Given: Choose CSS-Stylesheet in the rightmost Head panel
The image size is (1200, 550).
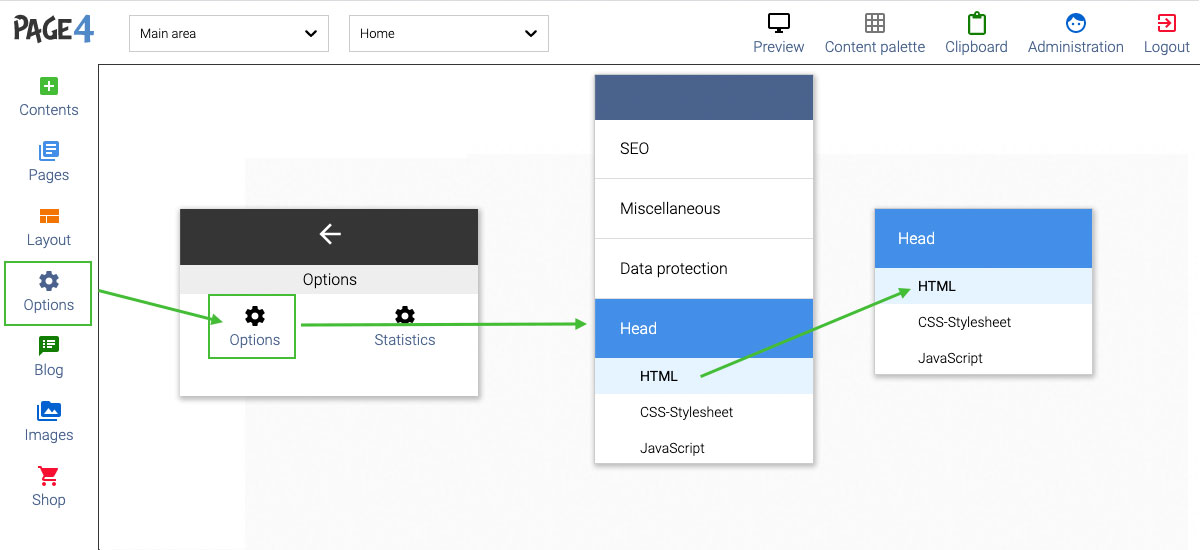Looking at the screenshot, I should click(984, 322).
